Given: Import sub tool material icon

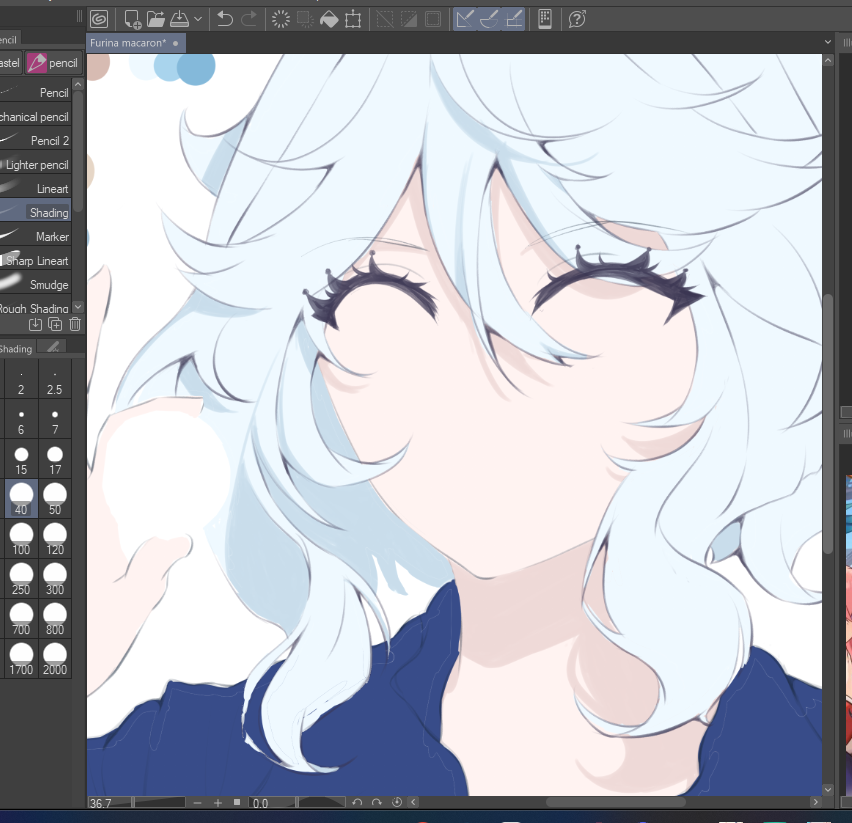Looking at the screenshot, I should (35, 325).
